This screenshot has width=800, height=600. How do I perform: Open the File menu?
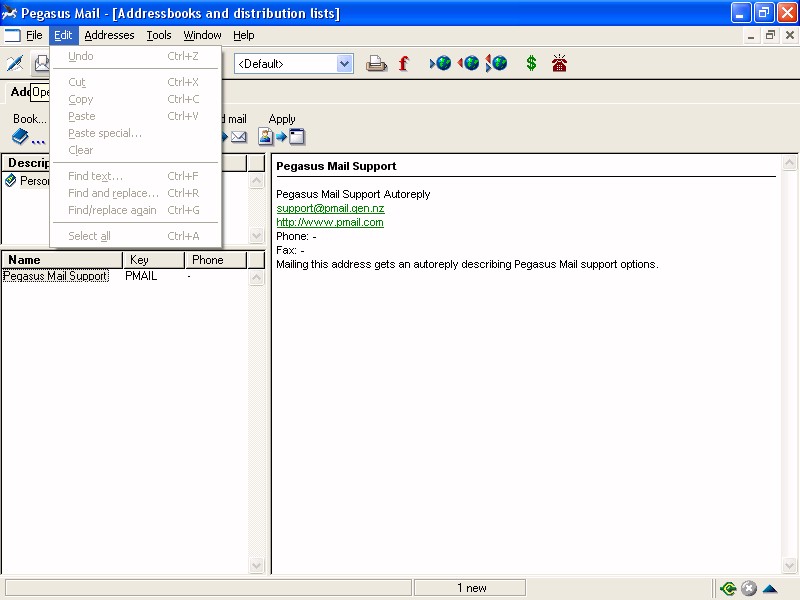click(34, 35)
